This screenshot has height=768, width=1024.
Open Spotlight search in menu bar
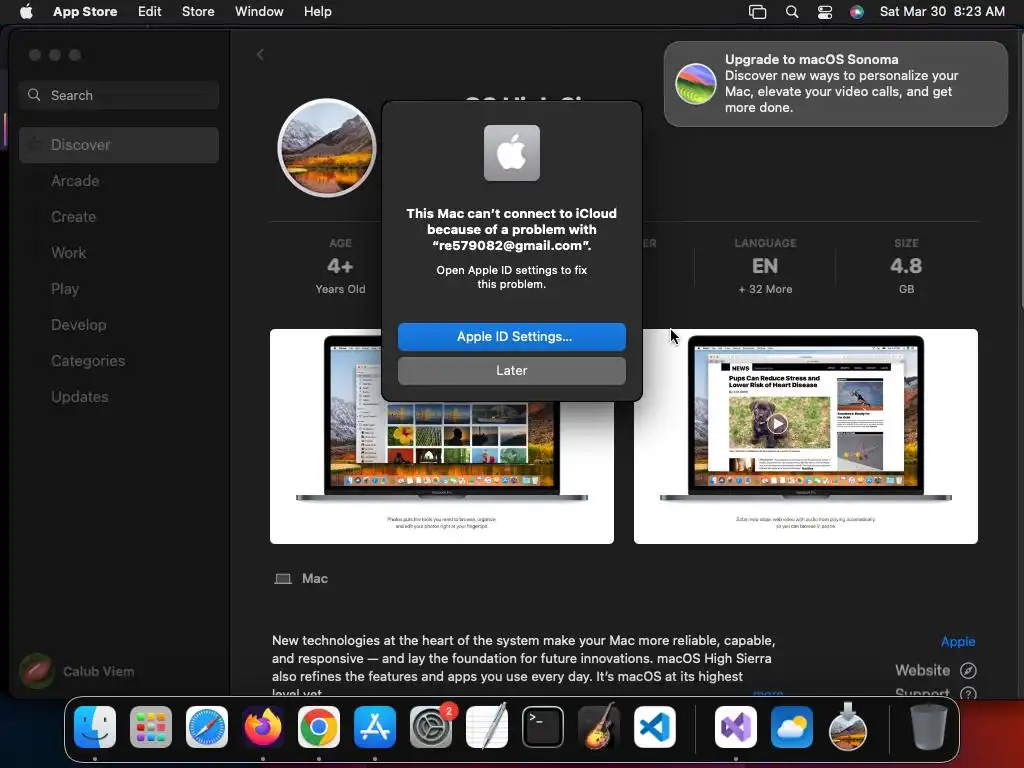tap(792, 11)
